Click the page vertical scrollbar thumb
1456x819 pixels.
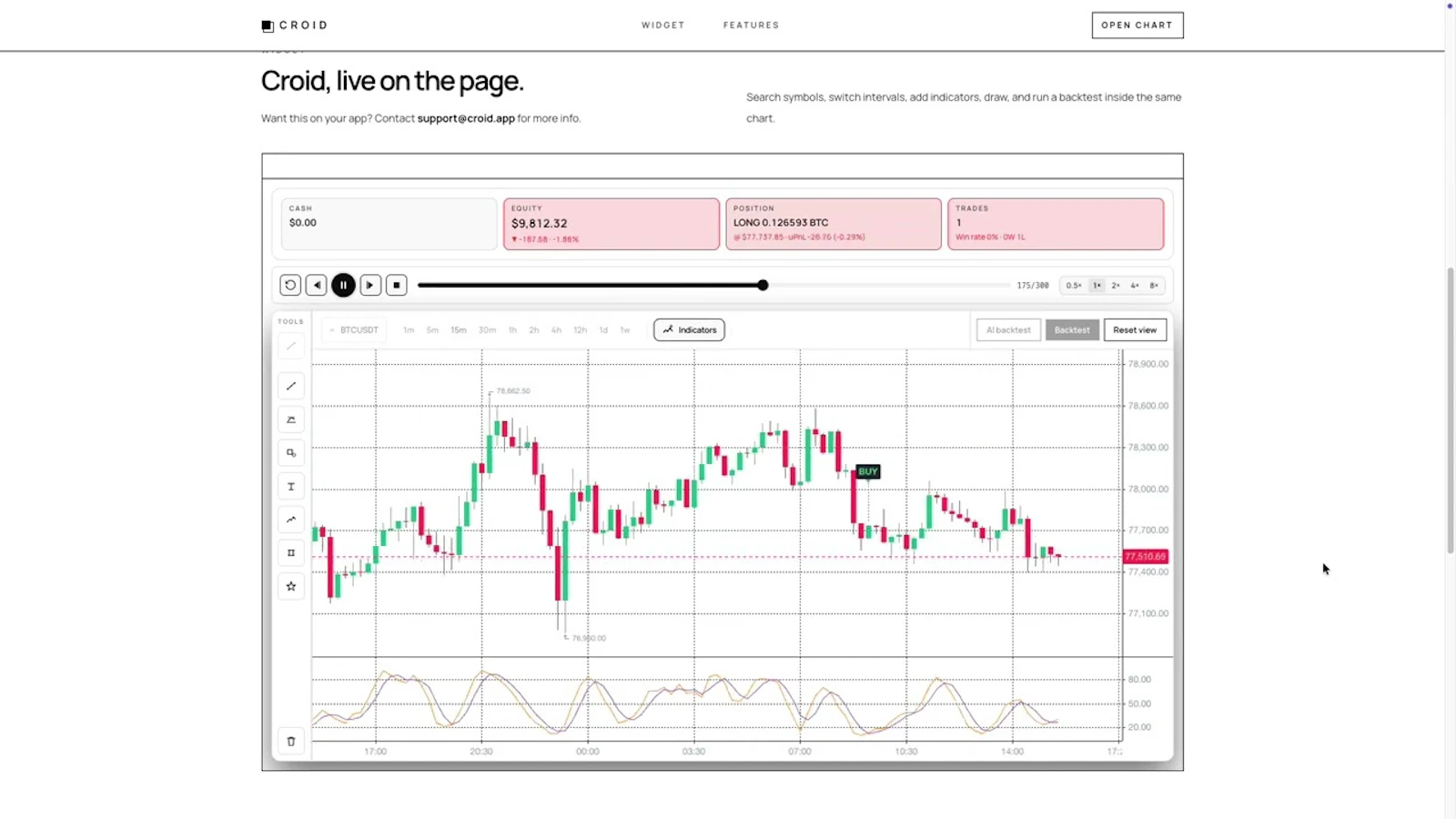click(x=1451, y=410)
